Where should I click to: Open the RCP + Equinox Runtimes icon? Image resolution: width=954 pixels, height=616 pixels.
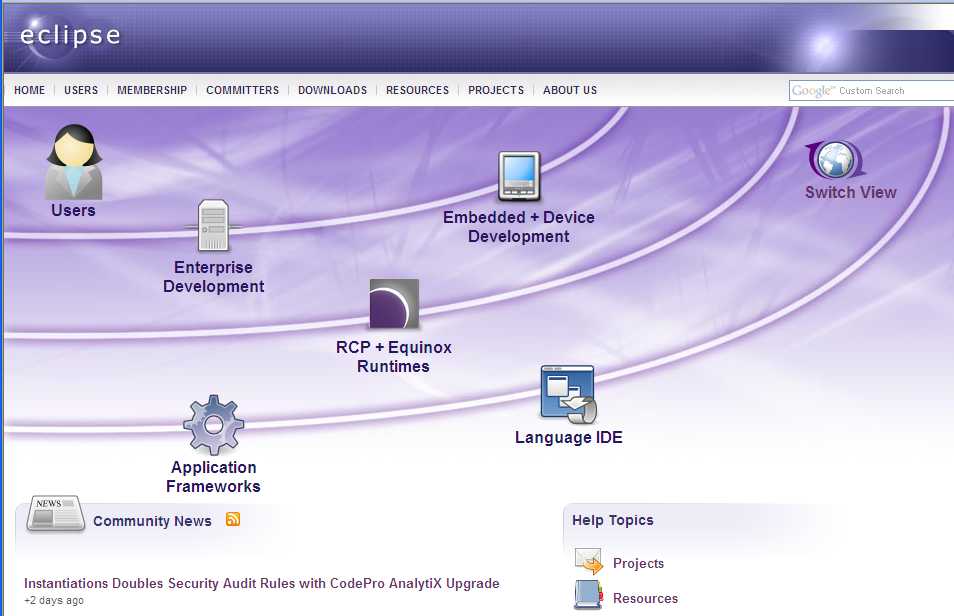(x=394, y=303)
